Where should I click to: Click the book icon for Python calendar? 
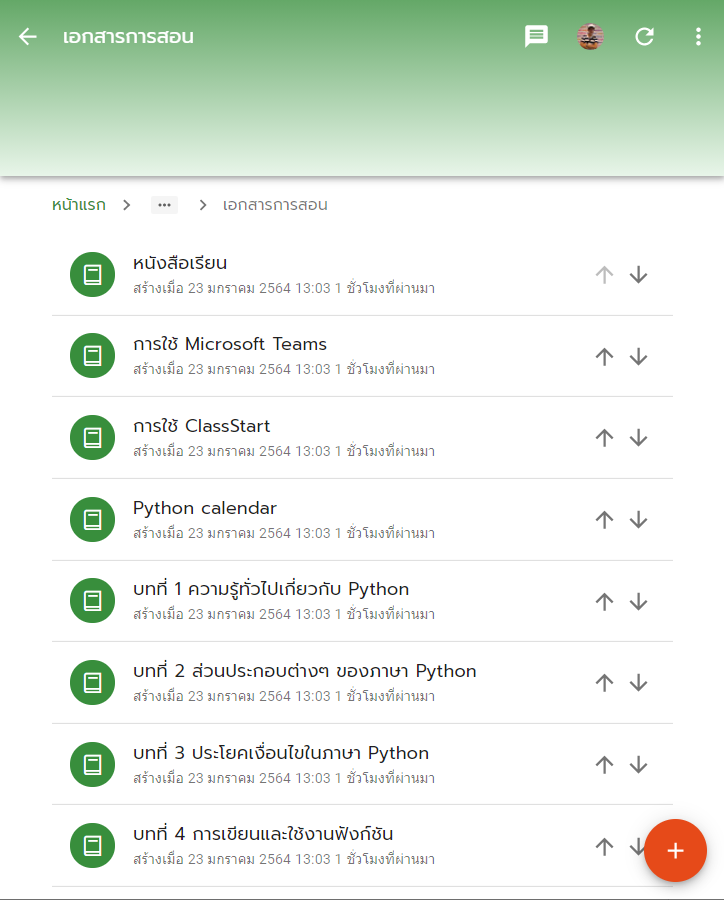click(92, 519)
